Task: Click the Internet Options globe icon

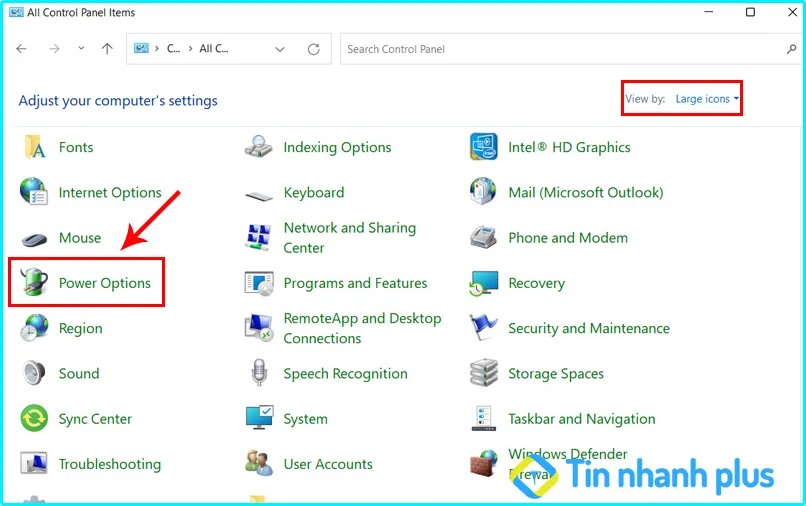Action: pos(34,192)
